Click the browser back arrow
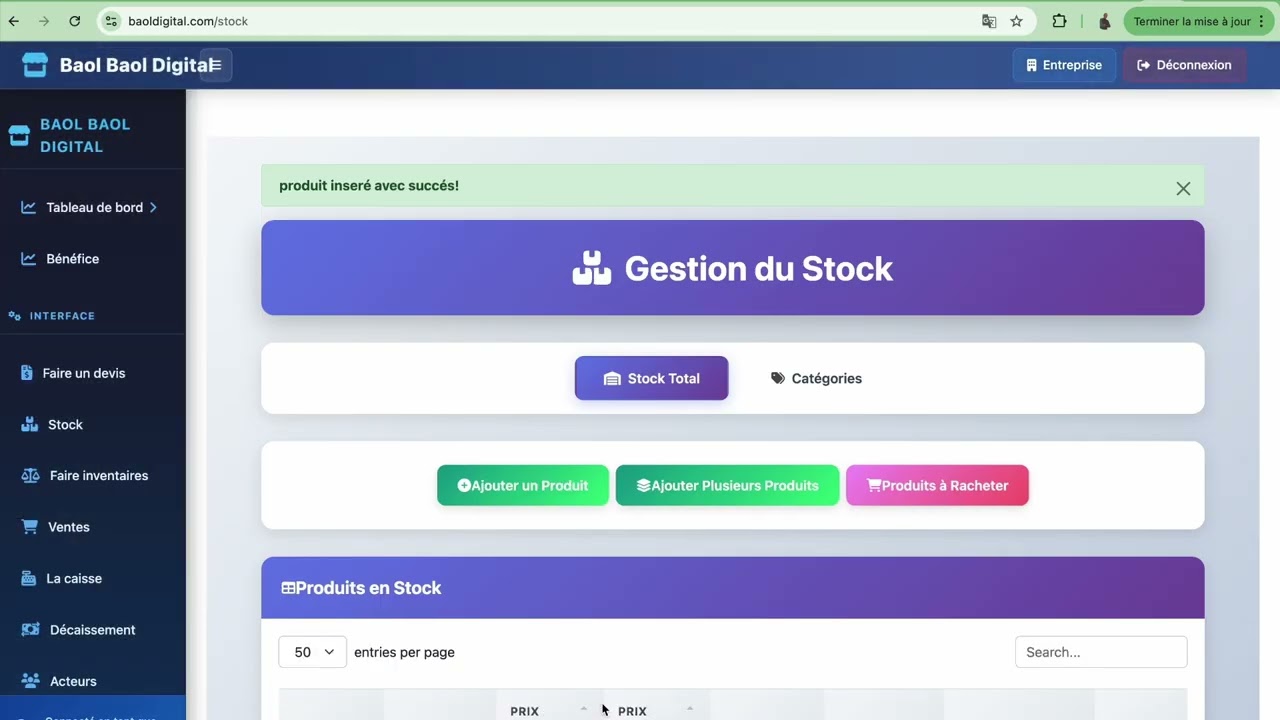This screenshot has width=1280, height=720. pyautogui.click(x=14, y=21)
